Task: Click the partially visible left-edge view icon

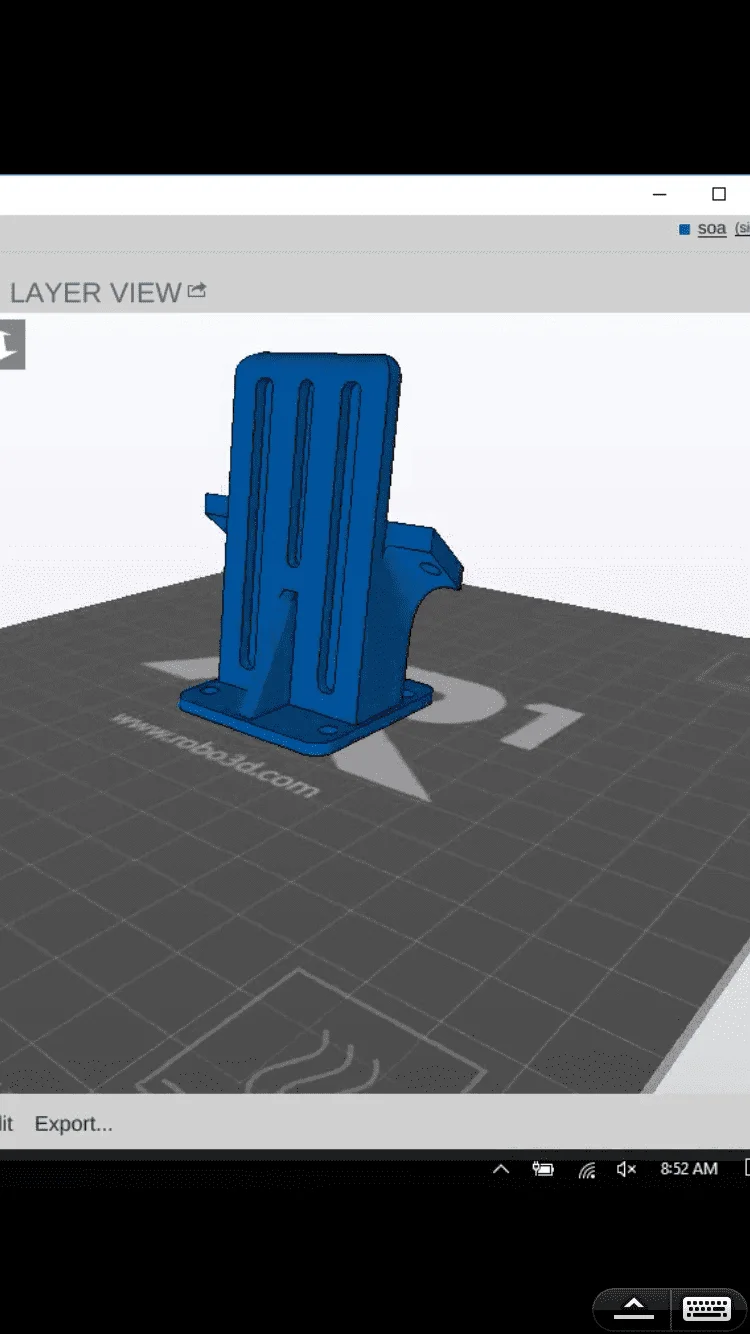Action: pos(11,344)
